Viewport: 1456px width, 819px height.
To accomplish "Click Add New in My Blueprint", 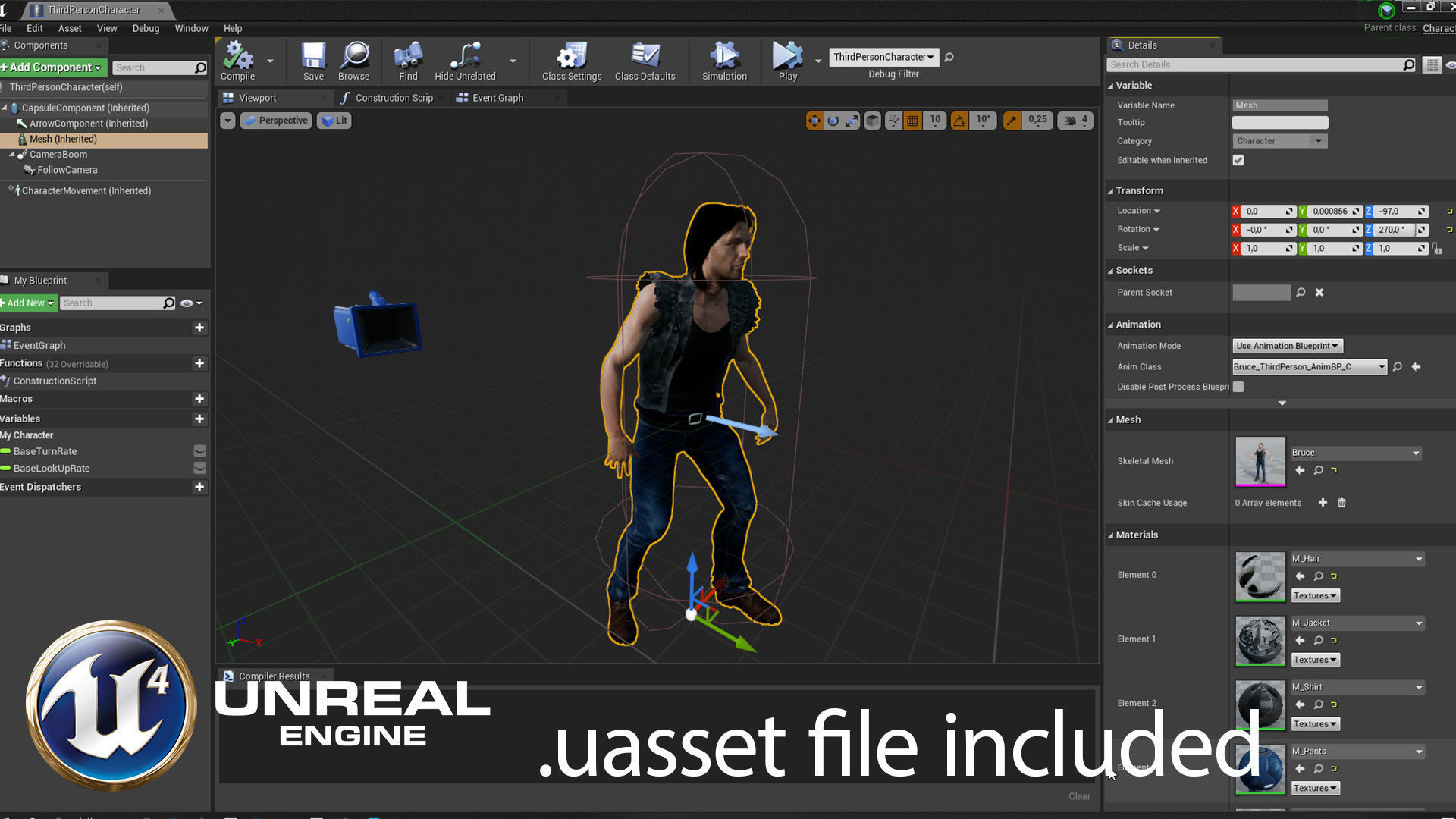I will pyautogui.click(x=29, y=303).
